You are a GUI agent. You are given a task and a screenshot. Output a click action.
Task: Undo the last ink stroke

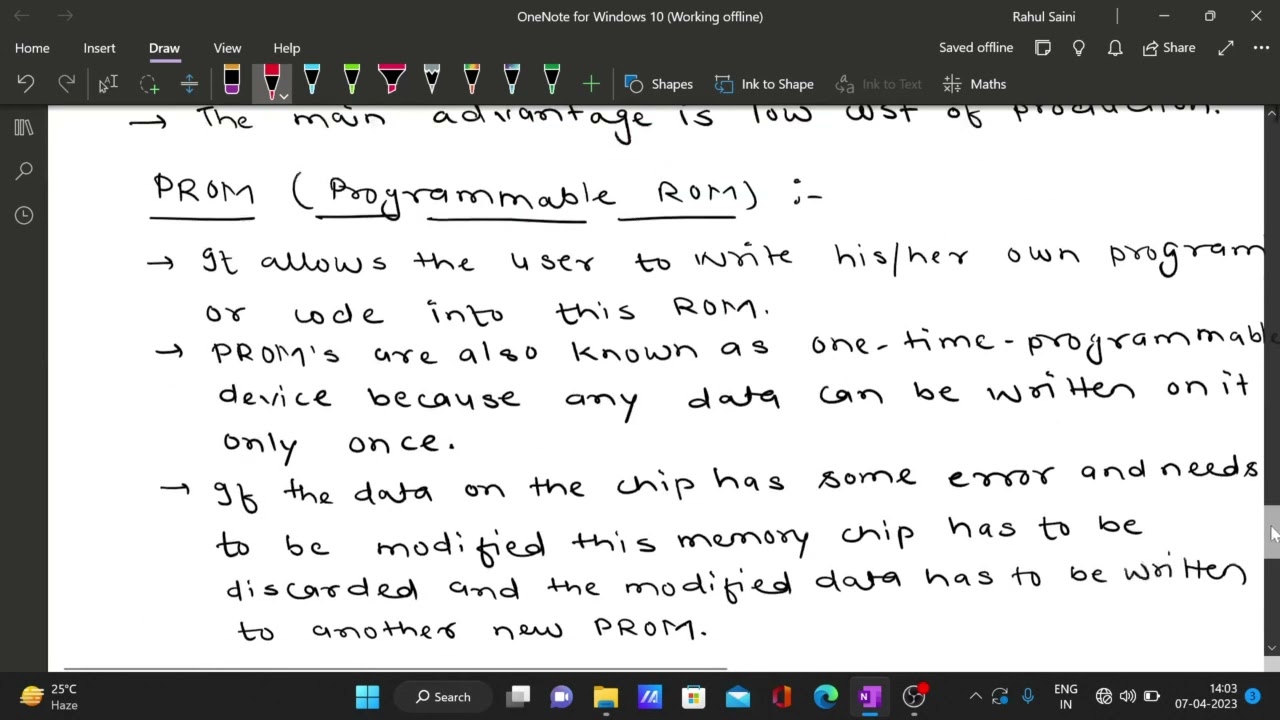click(x=26, y=84)
